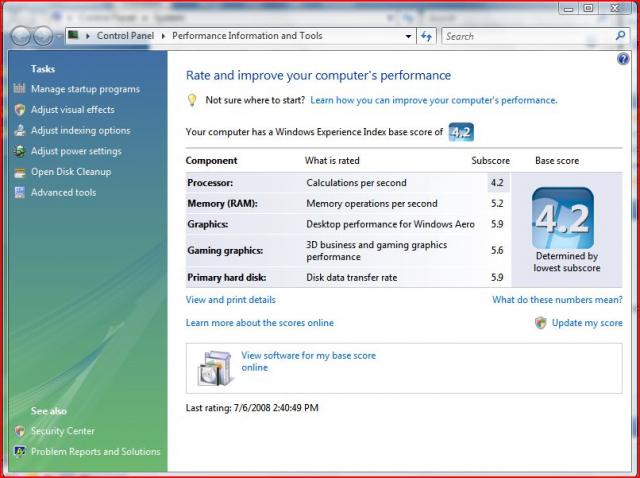Click View software for my base score online
The width and height of the screenshot is (640, 478).
point(308,361)
